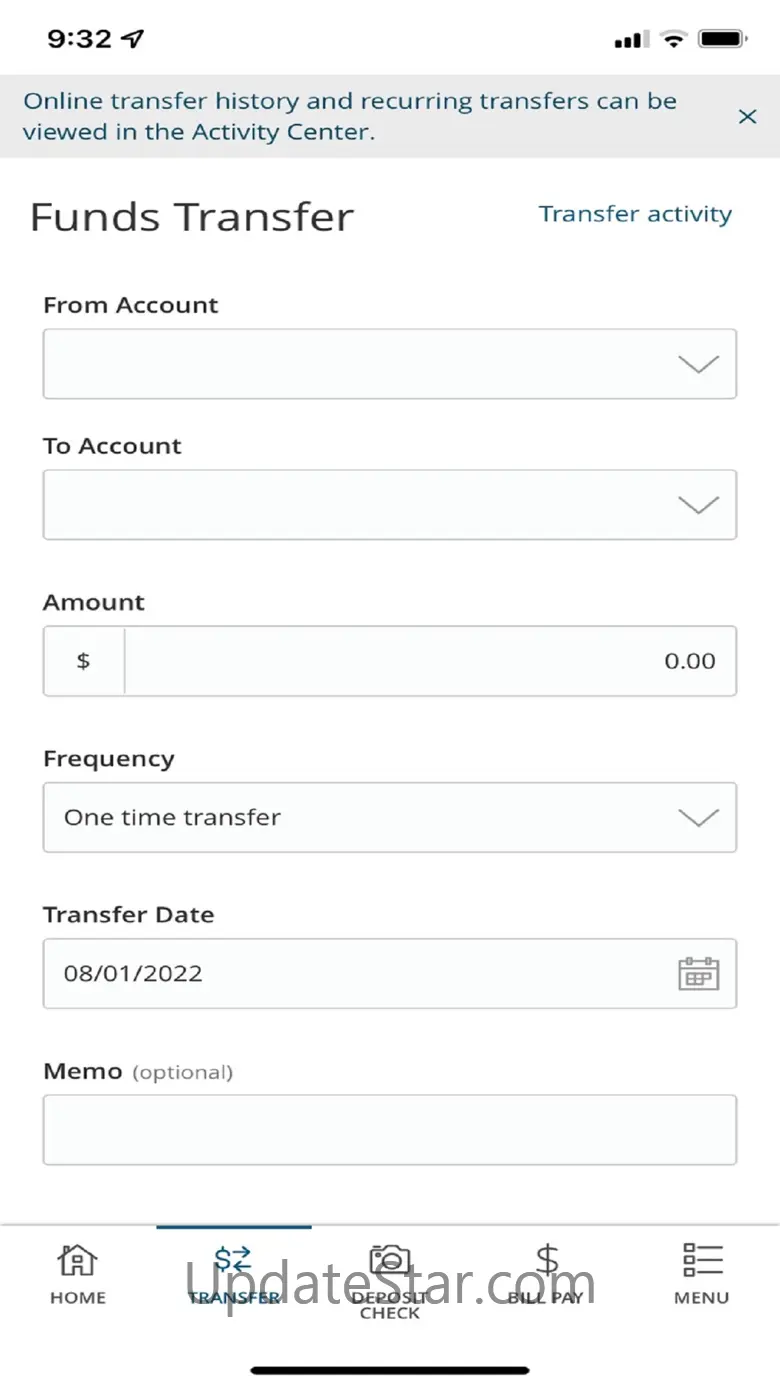Expand the To Account dropdown
The width and height of the screenshot is (780, 1387).
390,505
